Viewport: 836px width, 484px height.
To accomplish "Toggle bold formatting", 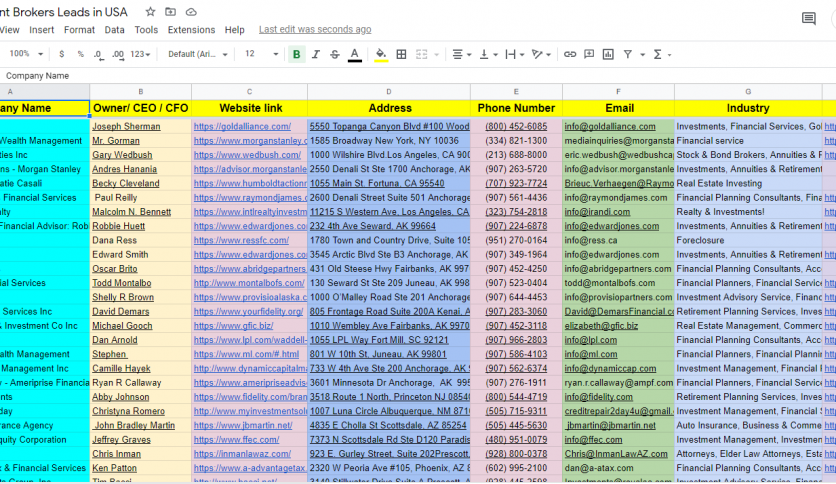I will click(x=296, y=54).
